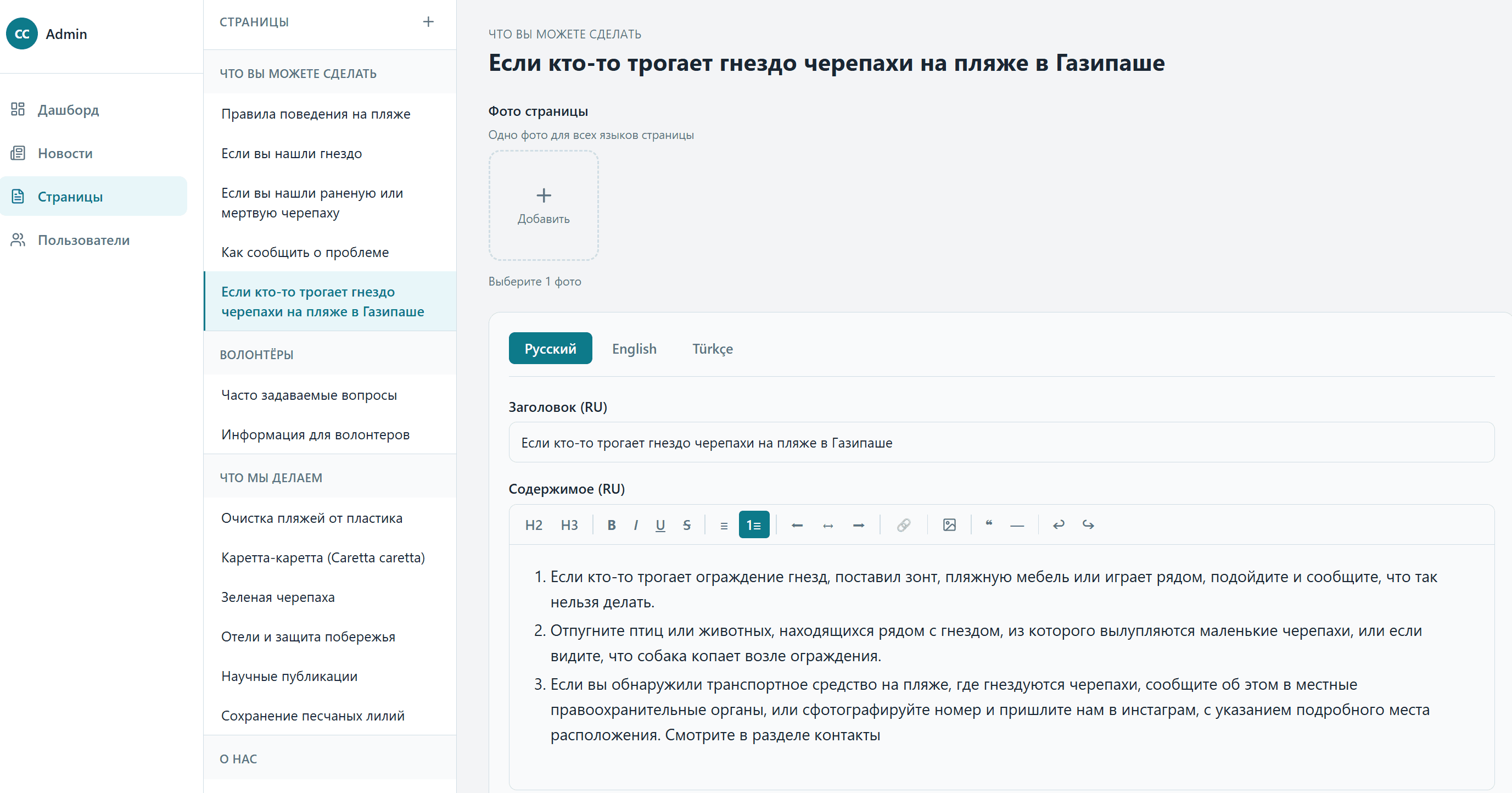
Task: Click the CC avatar of Admin
Action: 23,33
